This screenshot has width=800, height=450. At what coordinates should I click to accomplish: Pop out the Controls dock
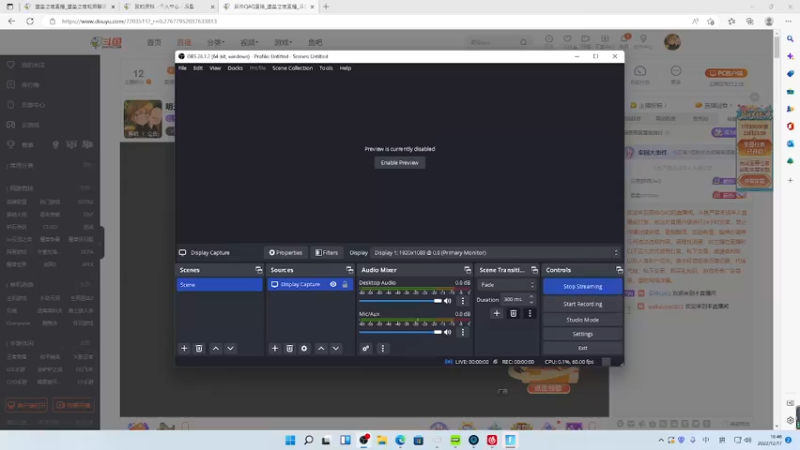619,270
